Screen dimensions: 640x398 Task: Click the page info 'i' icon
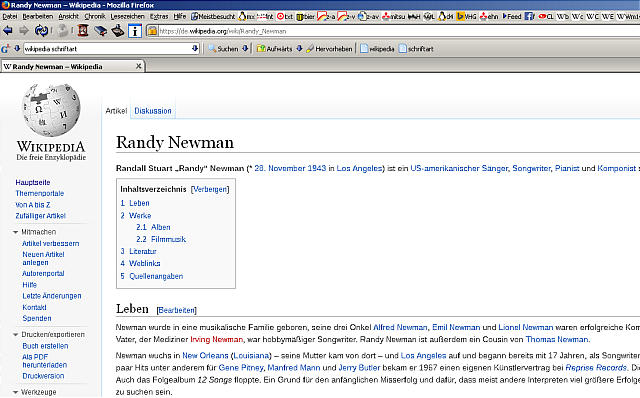click(135, 31)
